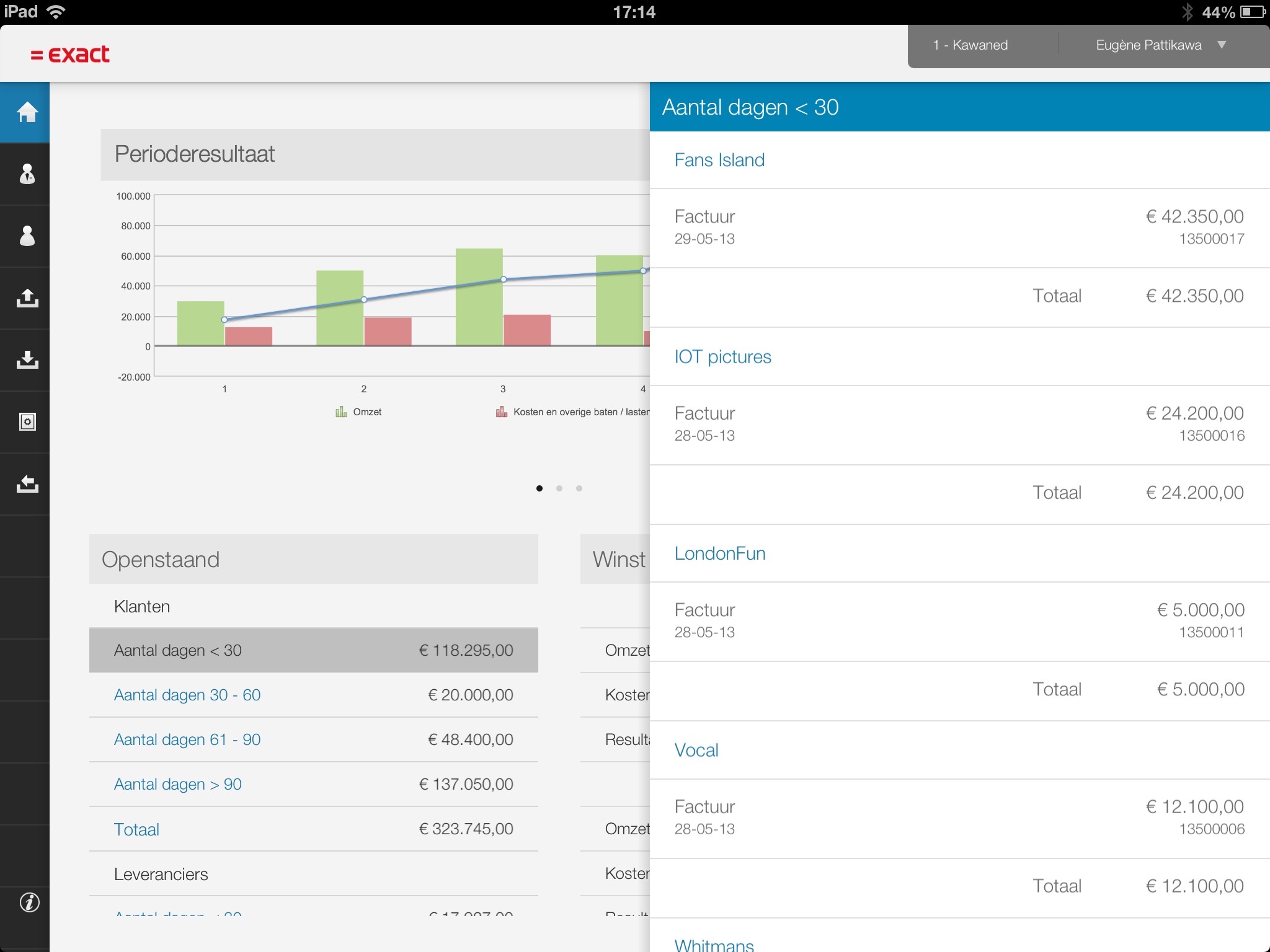Click the Exact logo
This screenshot has height=952, width=1270.
[70, 55]
